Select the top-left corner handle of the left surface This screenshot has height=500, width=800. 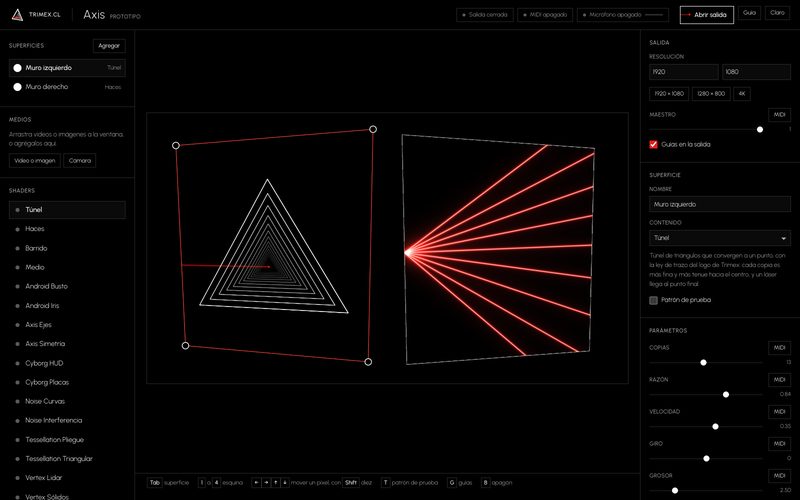tap(176, 145)
